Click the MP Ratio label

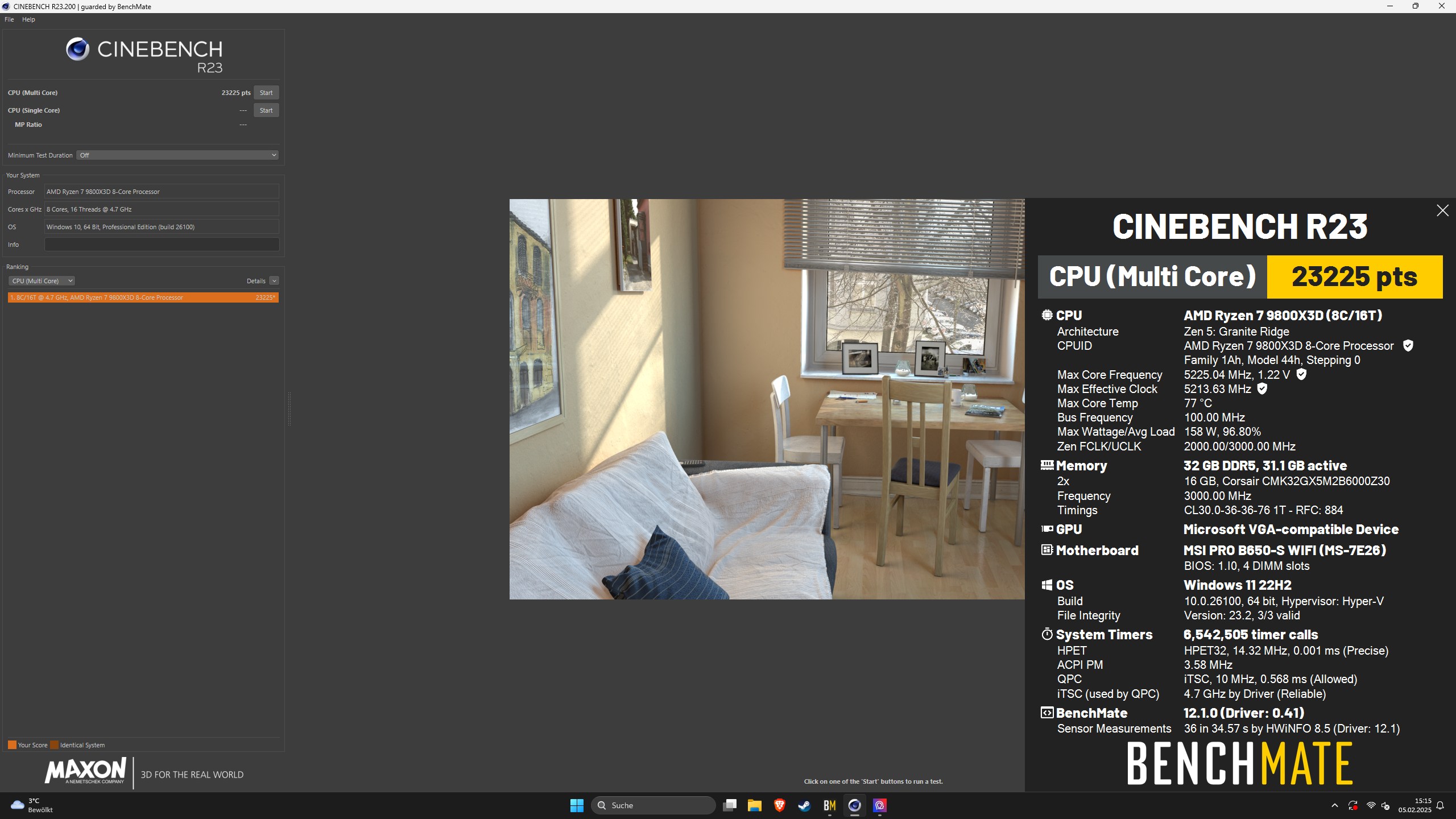coord(28,125)
